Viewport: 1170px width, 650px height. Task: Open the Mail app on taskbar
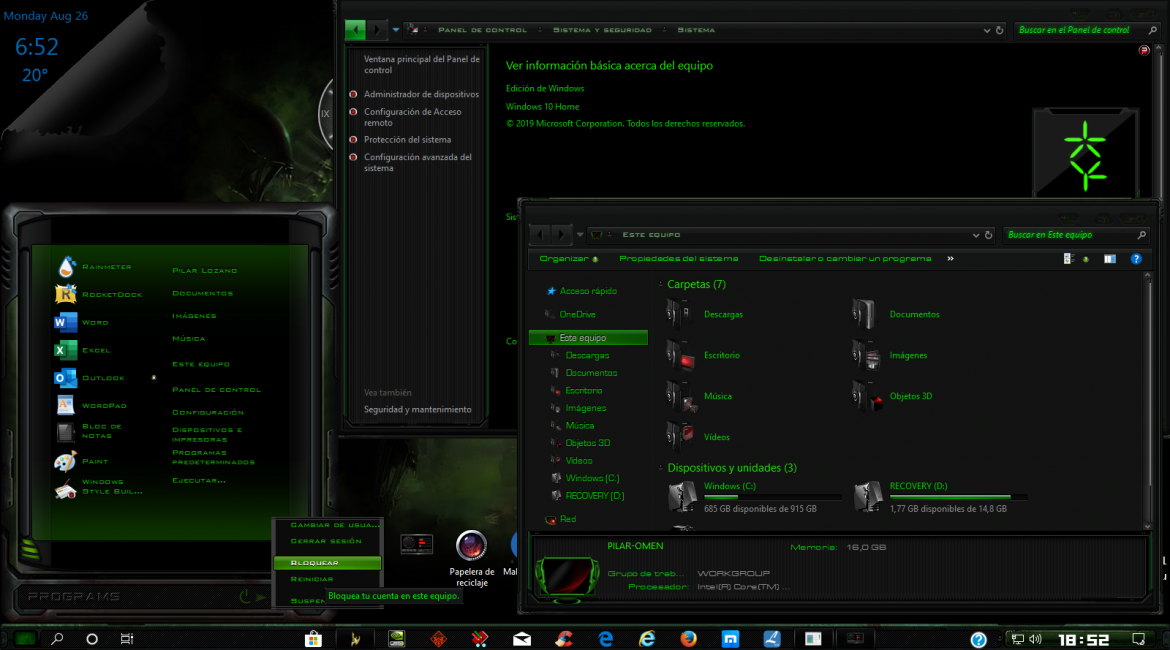(x=522, y=639)
